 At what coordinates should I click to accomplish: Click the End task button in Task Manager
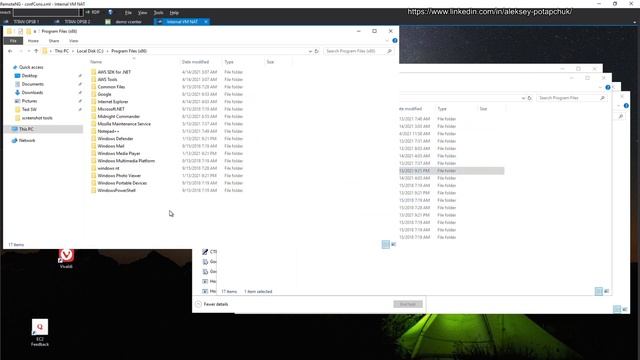pyautogui.click(x=408, y=304)
